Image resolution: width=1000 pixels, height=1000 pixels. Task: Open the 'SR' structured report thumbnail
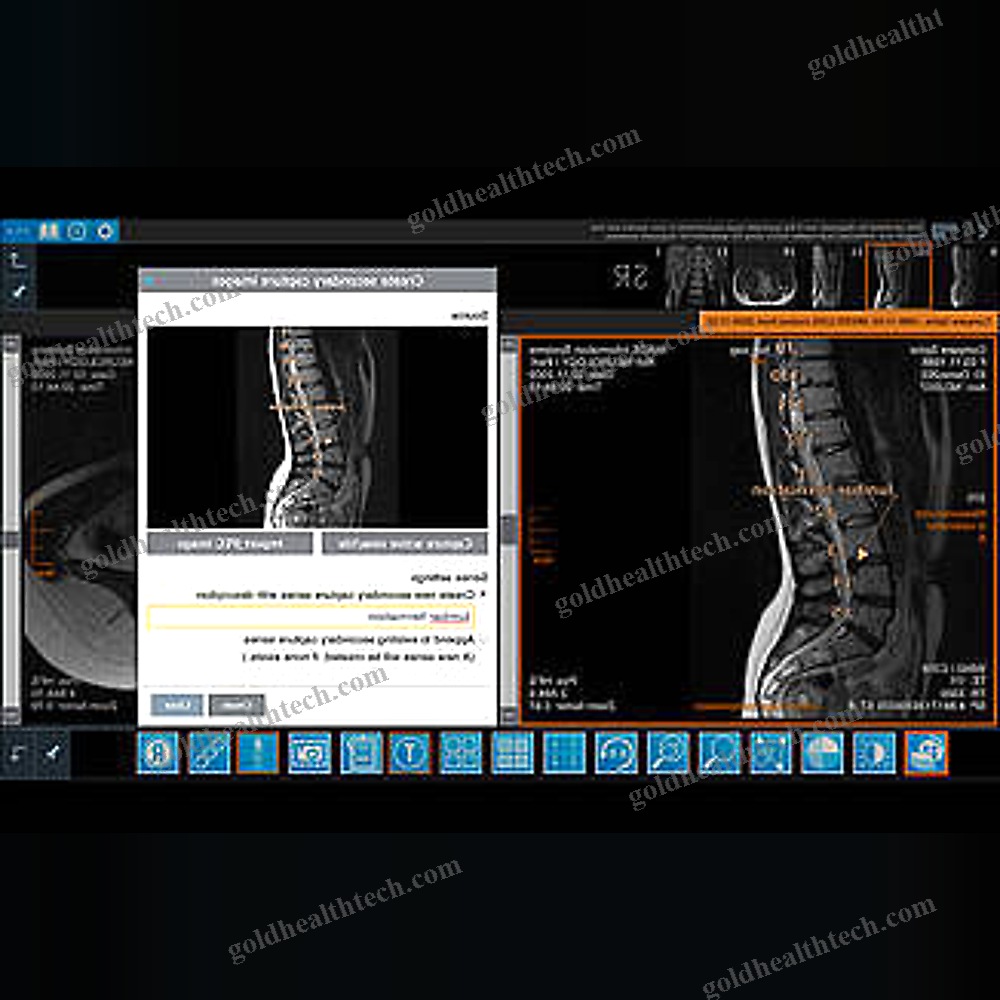(629, 277)
